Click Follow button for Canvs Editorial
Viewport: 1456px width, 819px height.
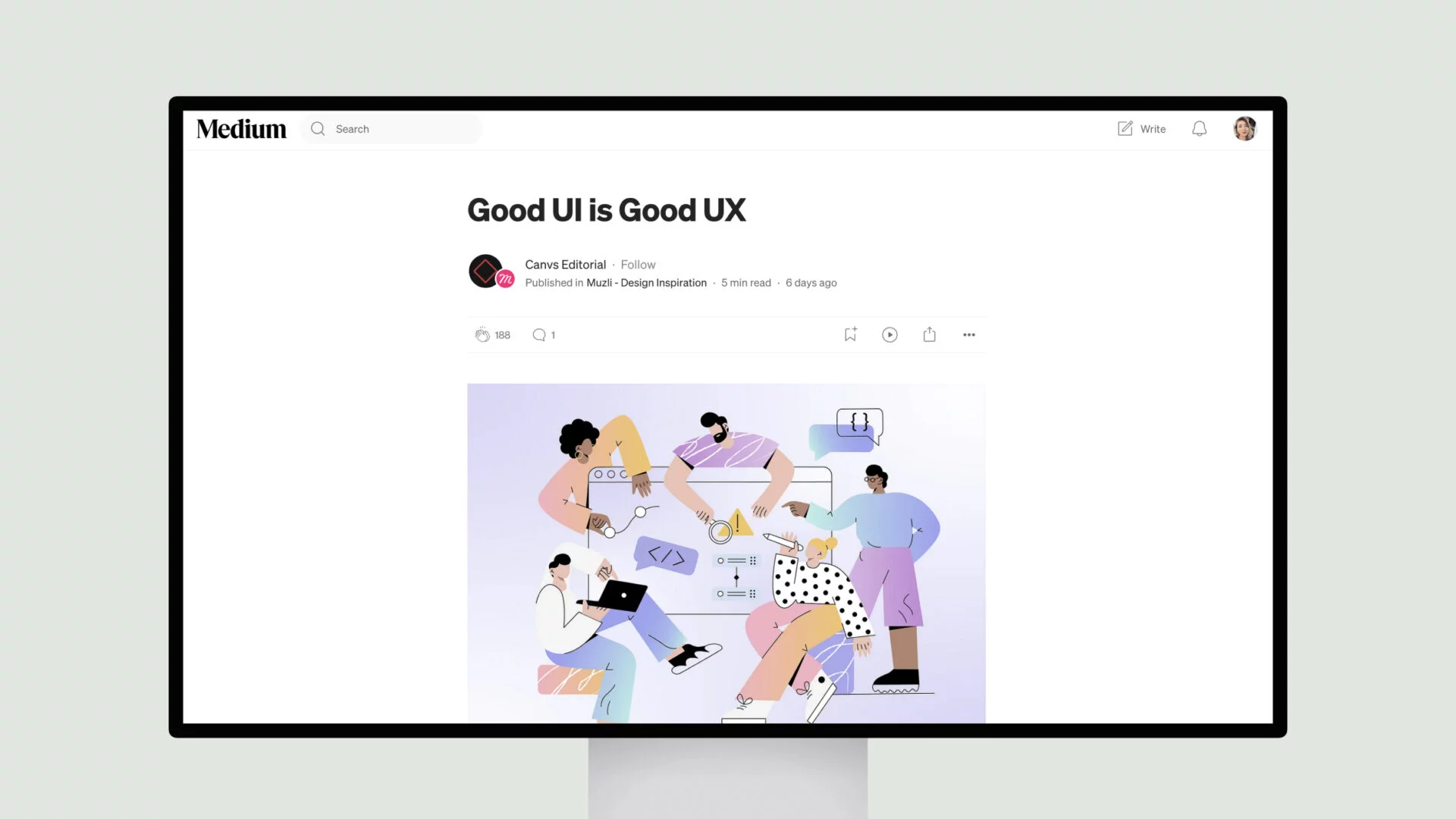pos(638,264)
